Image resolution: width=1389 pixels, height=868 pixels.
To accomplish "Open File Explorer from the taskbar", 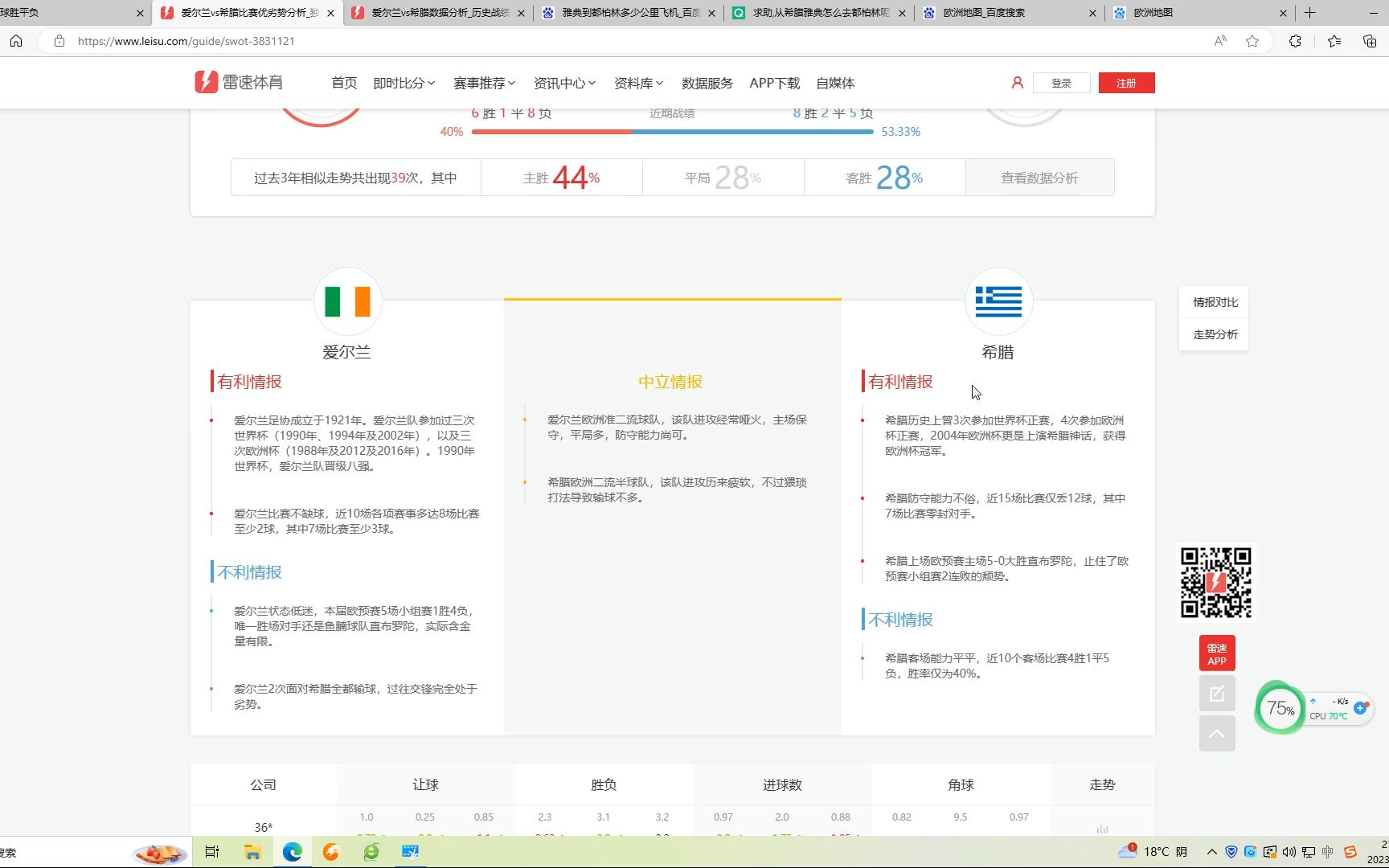I will tap(252, 852).
